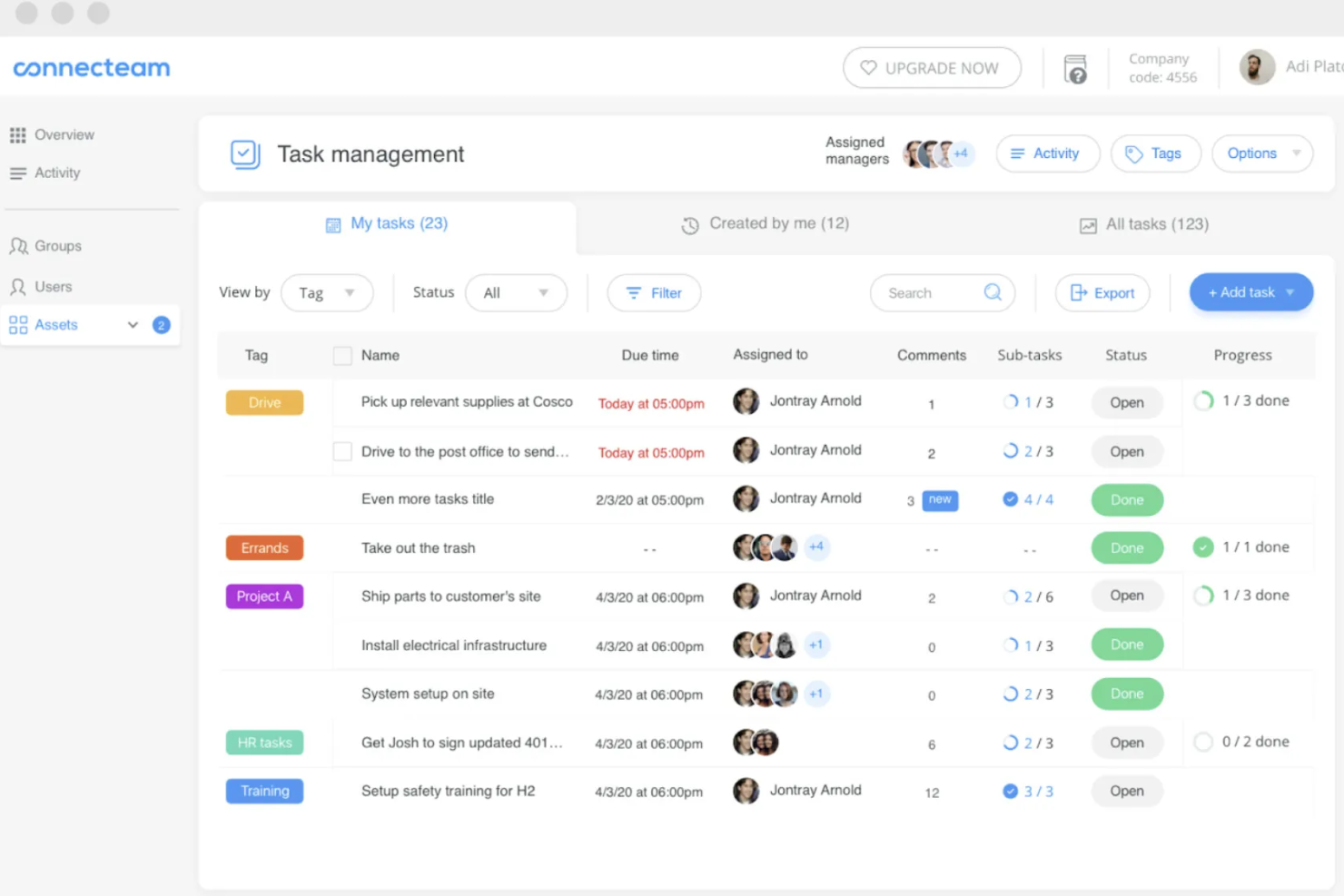Open the Options dropdown

click(1262, 153)
